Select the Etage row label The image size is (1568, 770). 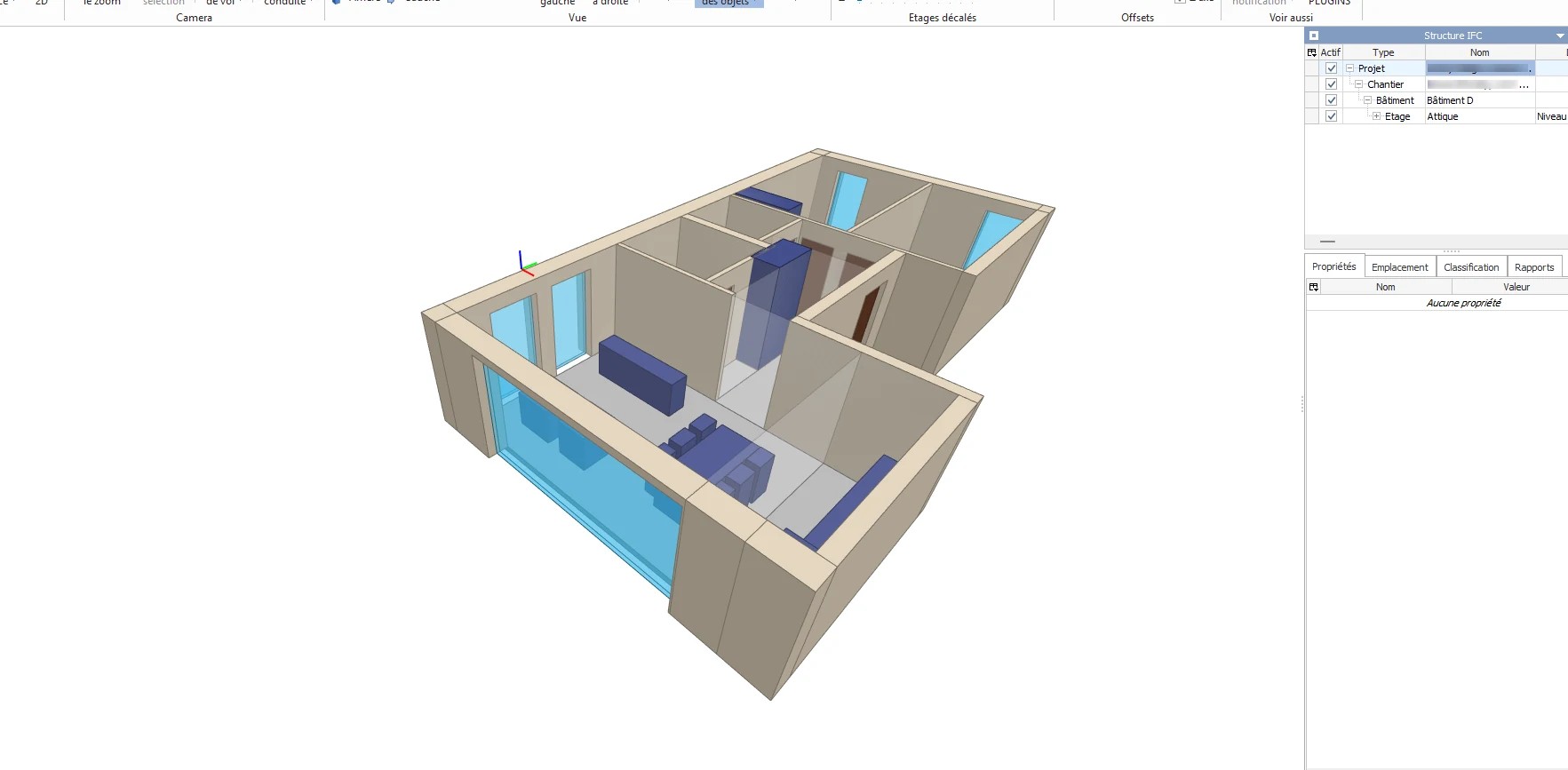1397,116
